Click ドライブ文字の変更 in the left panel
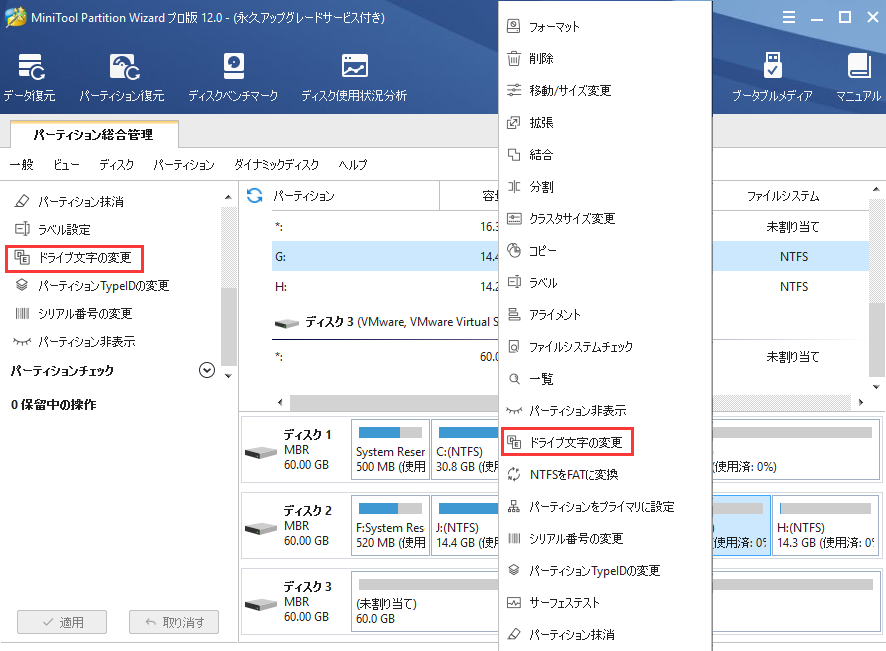886x651 pixels. [x=76, y=258]
